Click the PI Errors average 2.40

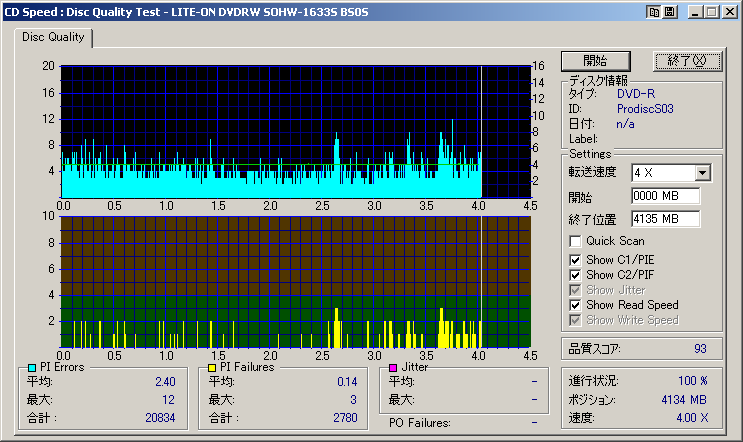[x=165, y=382]
